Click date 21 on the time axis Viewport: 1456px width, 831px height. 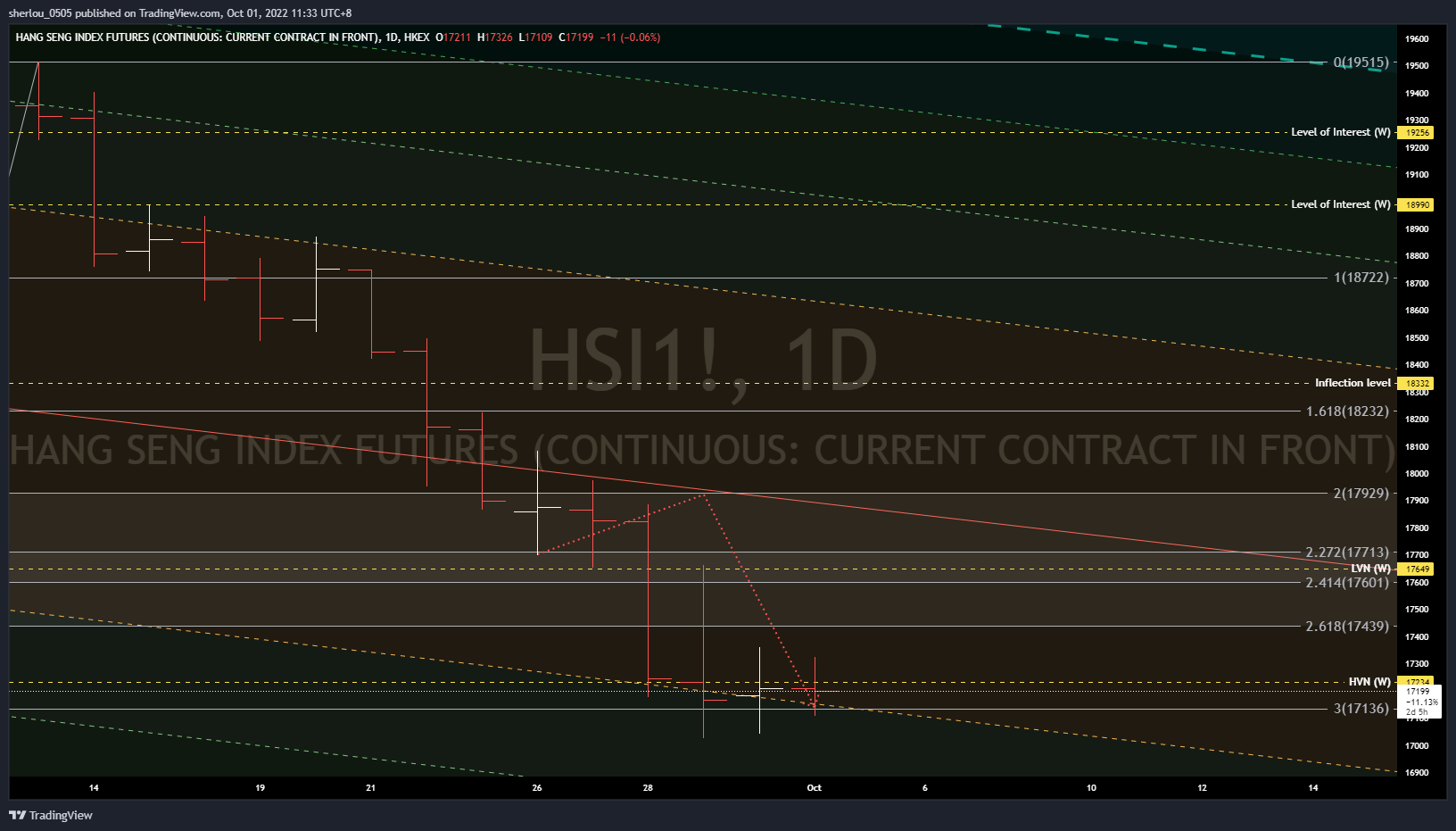point(370,788)
